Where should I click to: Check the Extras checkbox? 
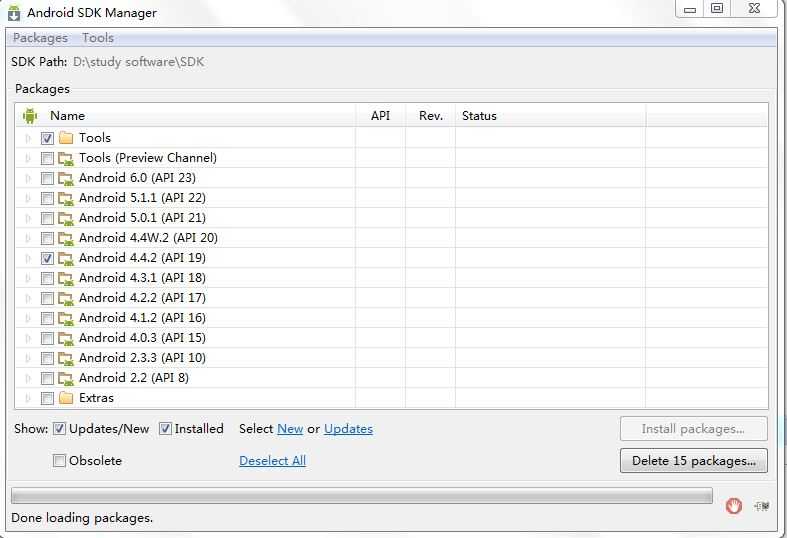[47, 398]
